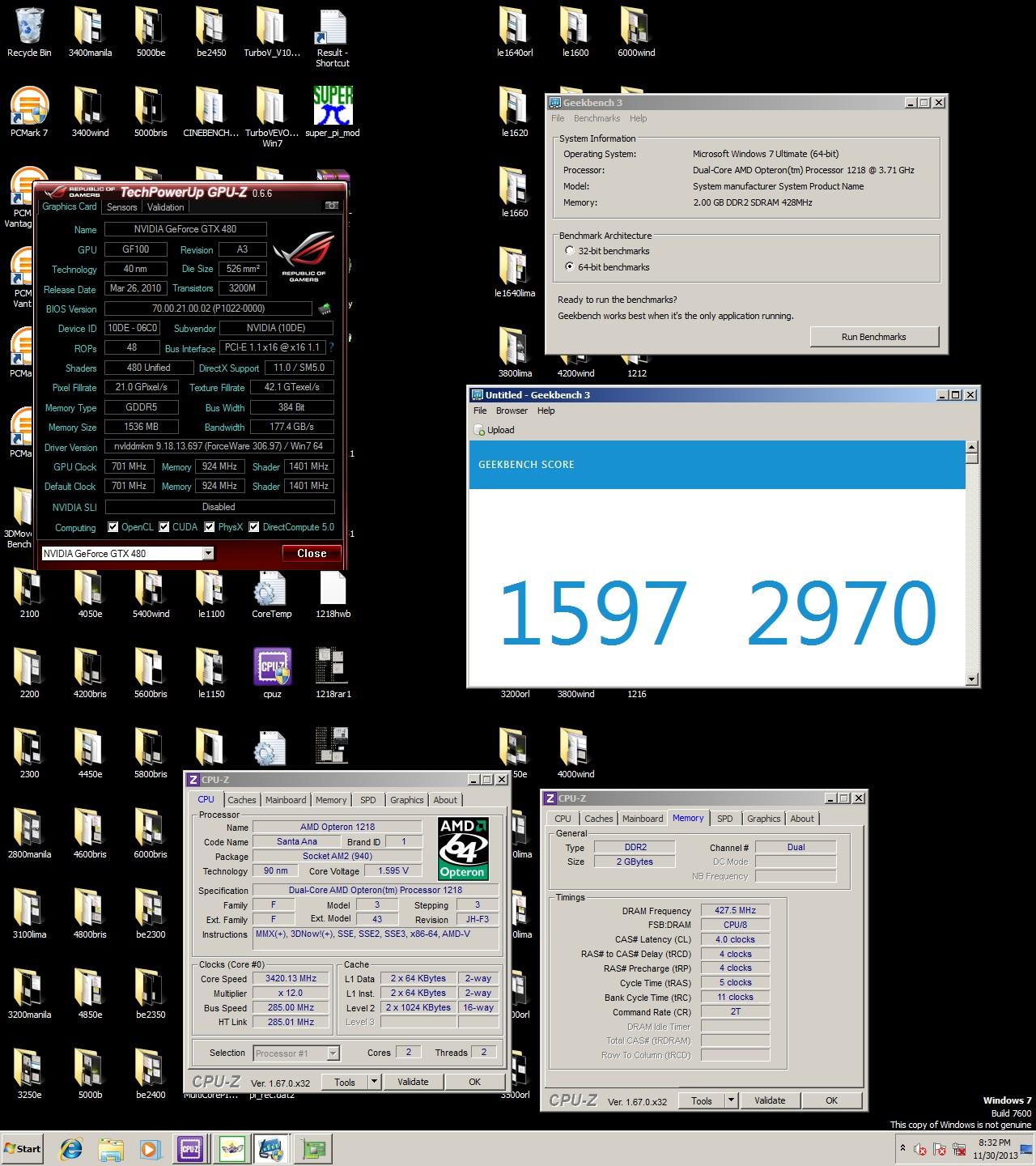Click the Tools button in CPU-Z CPU window
This screenshot has width=1036, height=1166.
click(345, 1082)
